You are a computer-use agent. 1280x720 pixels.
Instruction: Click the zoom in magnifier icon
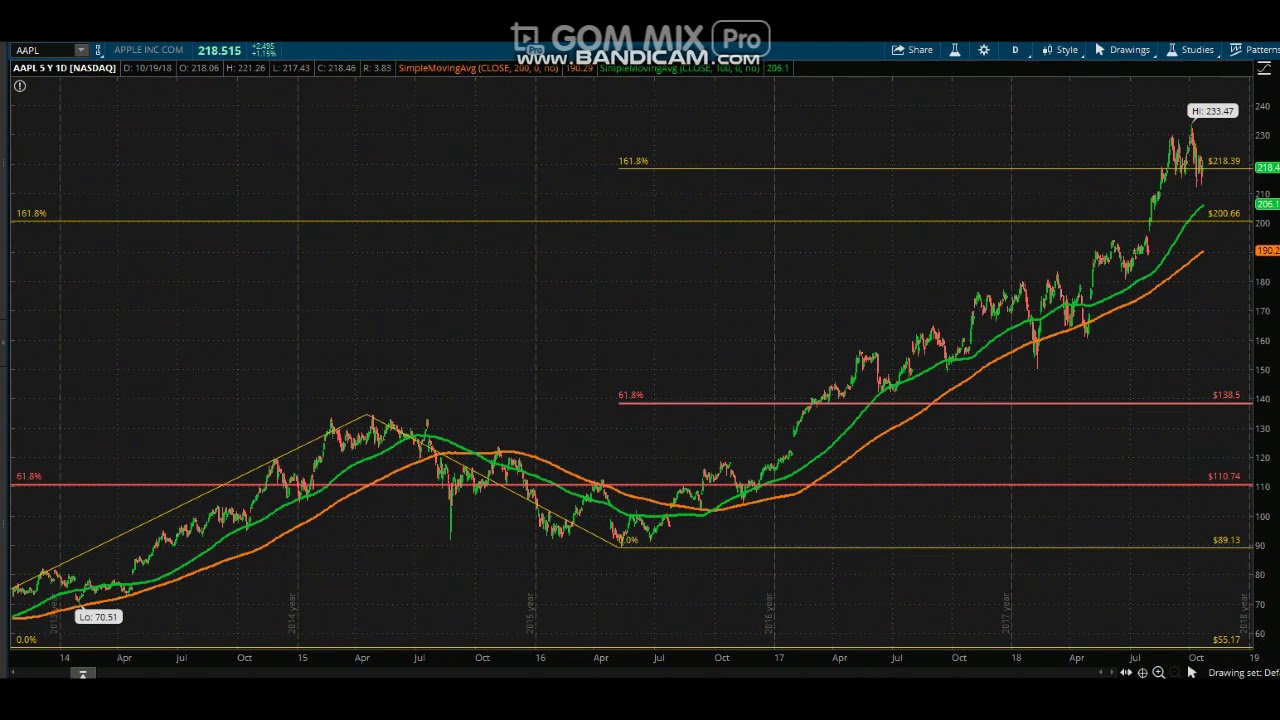(x=1158, y=673)
